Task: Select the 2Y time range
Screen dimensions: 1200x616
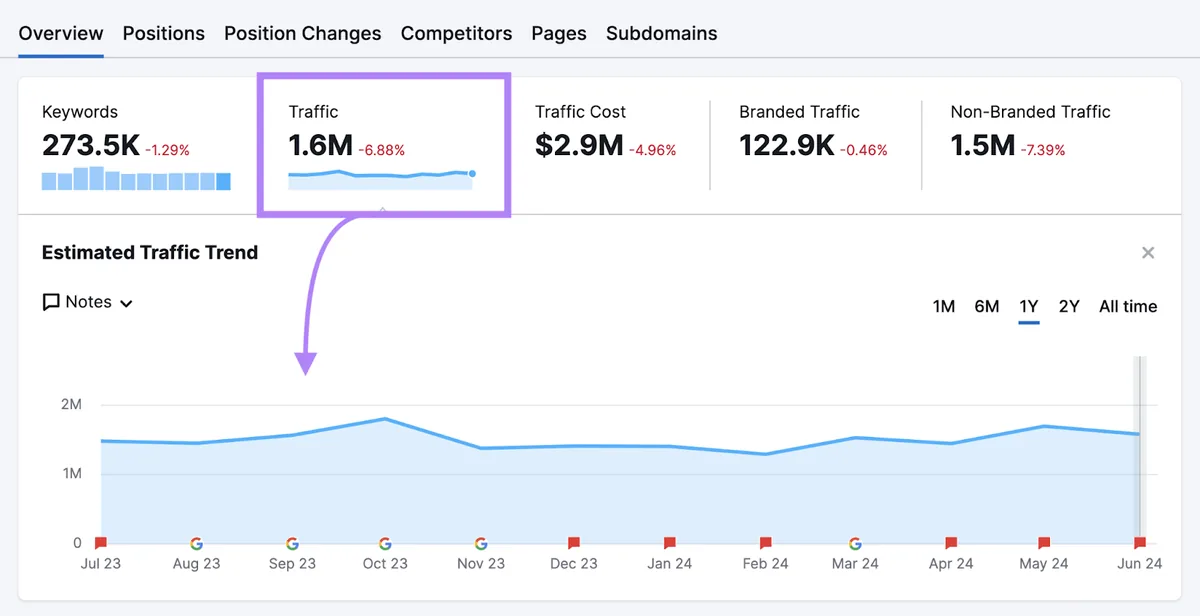Action: coord(1069,306)
